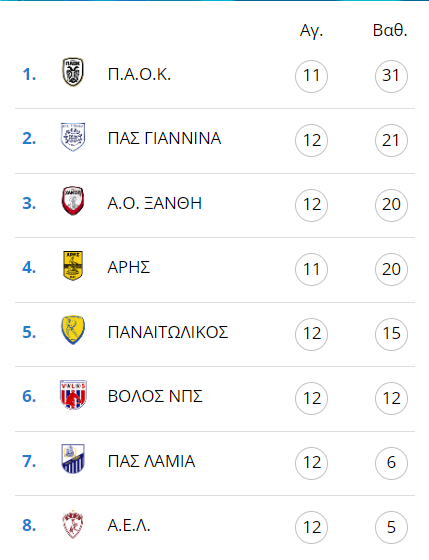
Task: Click the Βαθ. column header
Action: coord(390,30)
